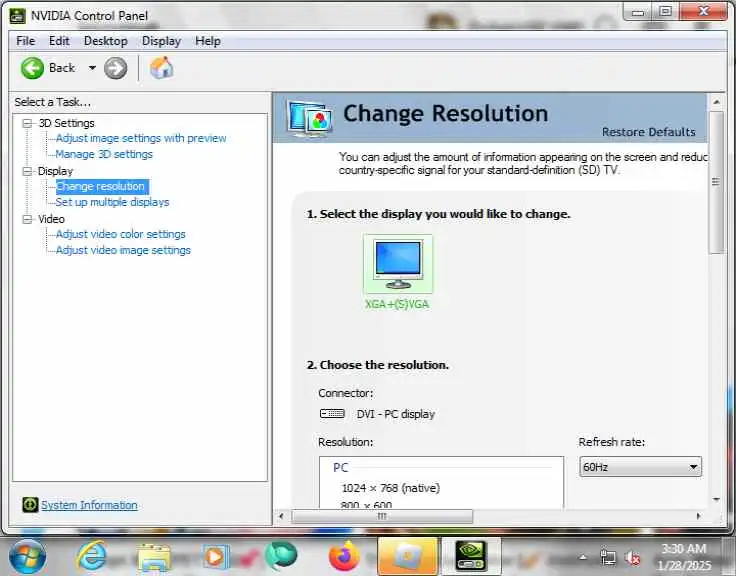Click NVIDIA Control Panel taskbar button
Viewport: 736px width, 576px height.
point(471,557)
